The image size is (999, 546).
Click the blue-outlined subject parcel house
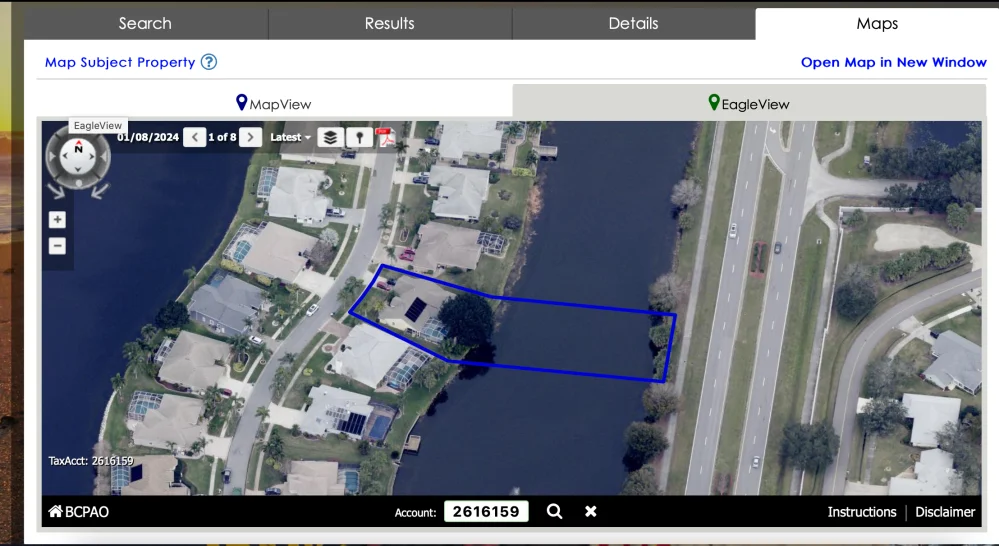click(x=413, y=306)
